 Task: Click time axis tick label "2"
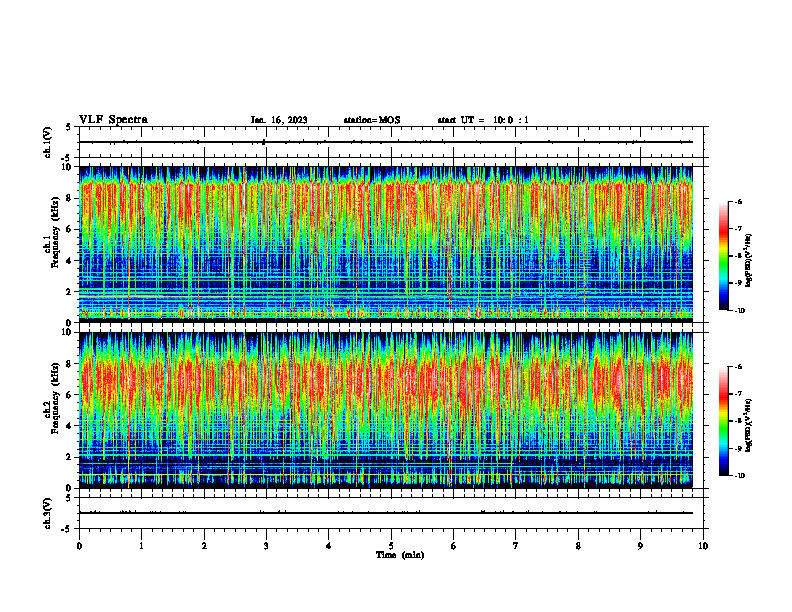tap(204, 546)
